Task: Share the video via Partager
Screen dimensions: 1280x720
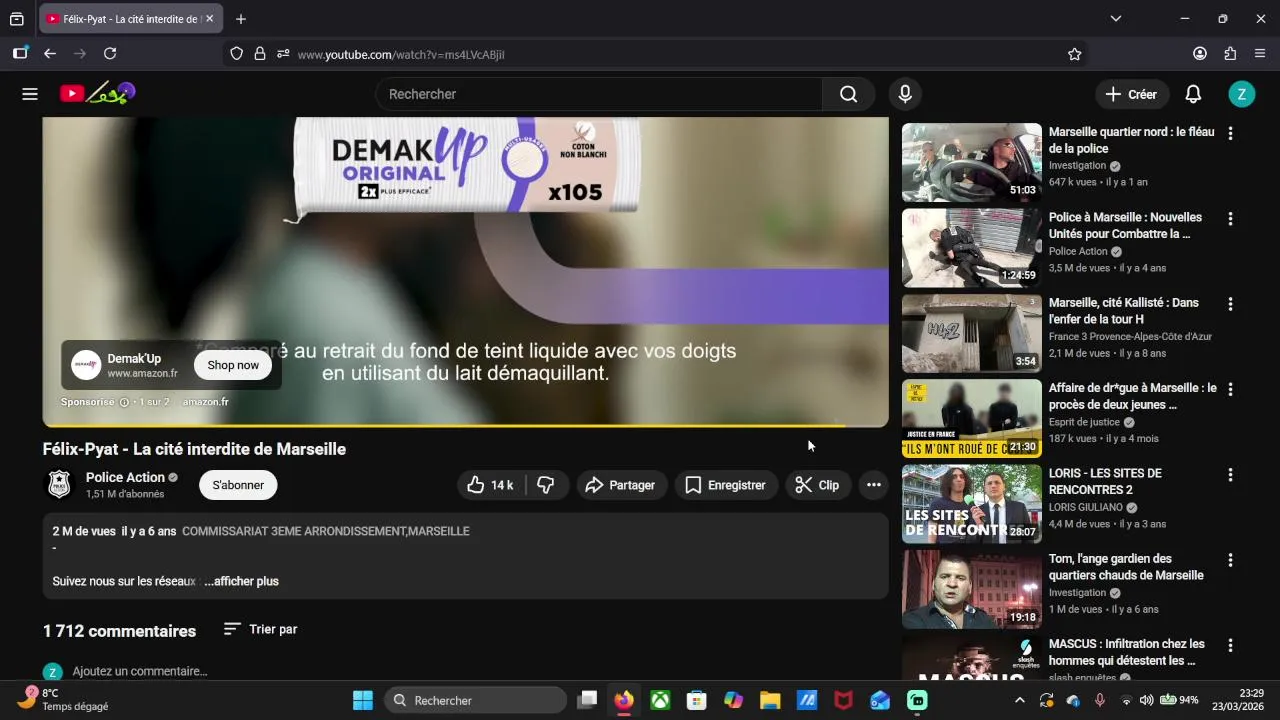Action: (620, 485)
